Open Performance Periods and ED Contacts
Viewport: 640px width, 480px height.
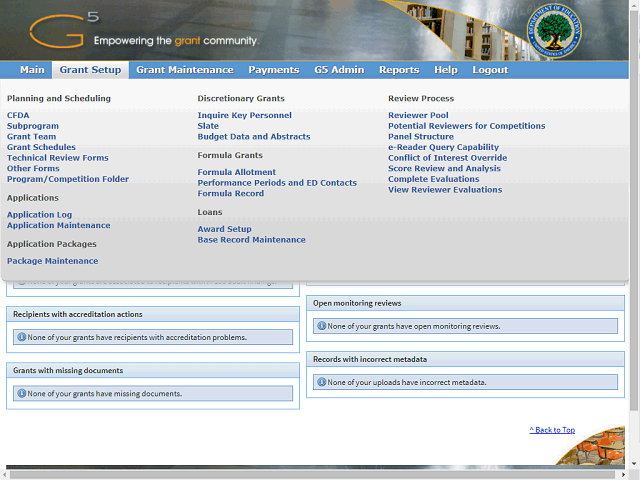pos(277,182)
